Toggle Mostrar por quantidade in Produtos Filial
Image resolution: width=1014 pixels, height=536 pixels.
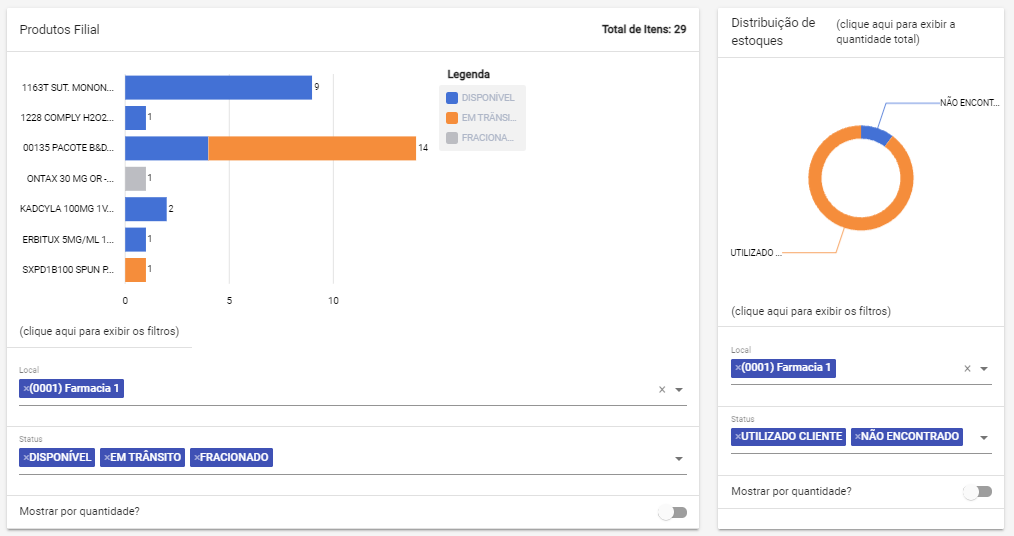[672, 512]
